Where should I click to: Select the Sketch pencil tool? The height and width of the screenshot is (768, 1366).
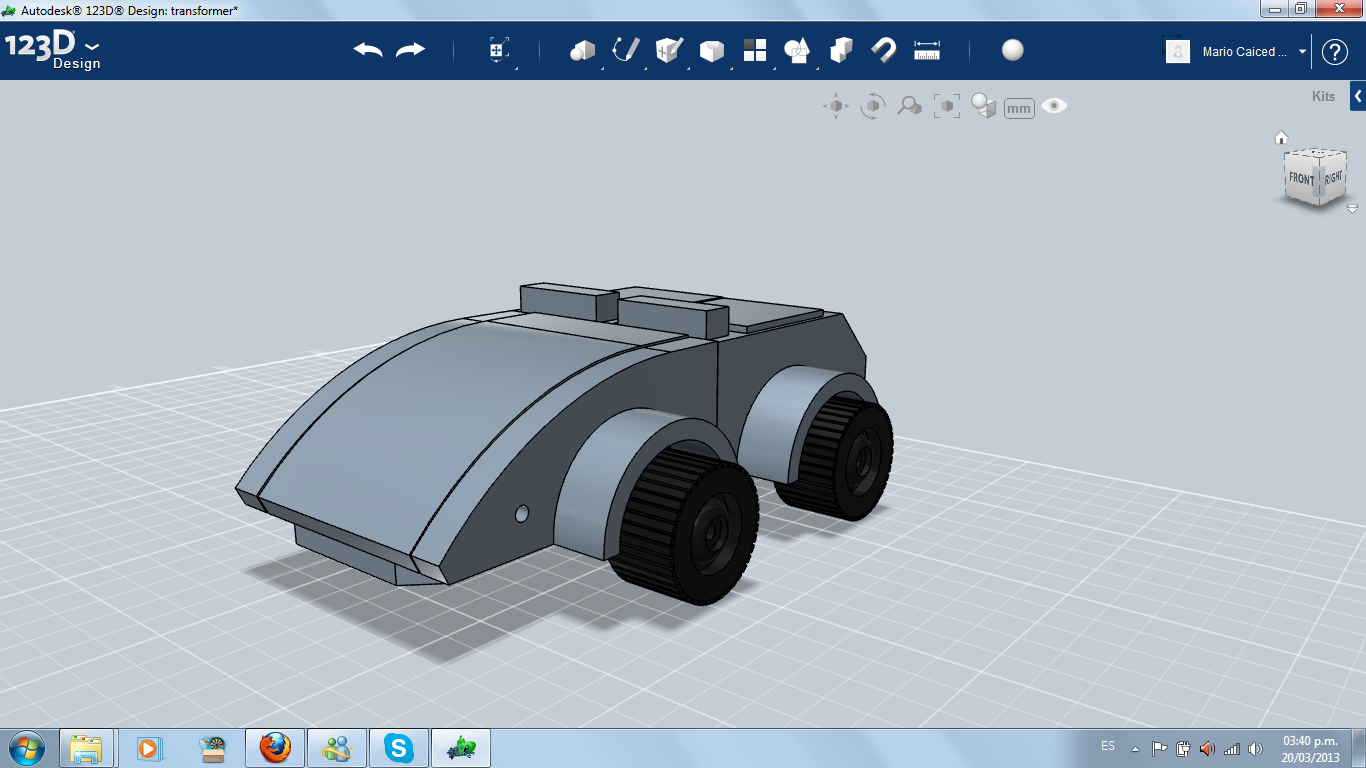[625, 50]
